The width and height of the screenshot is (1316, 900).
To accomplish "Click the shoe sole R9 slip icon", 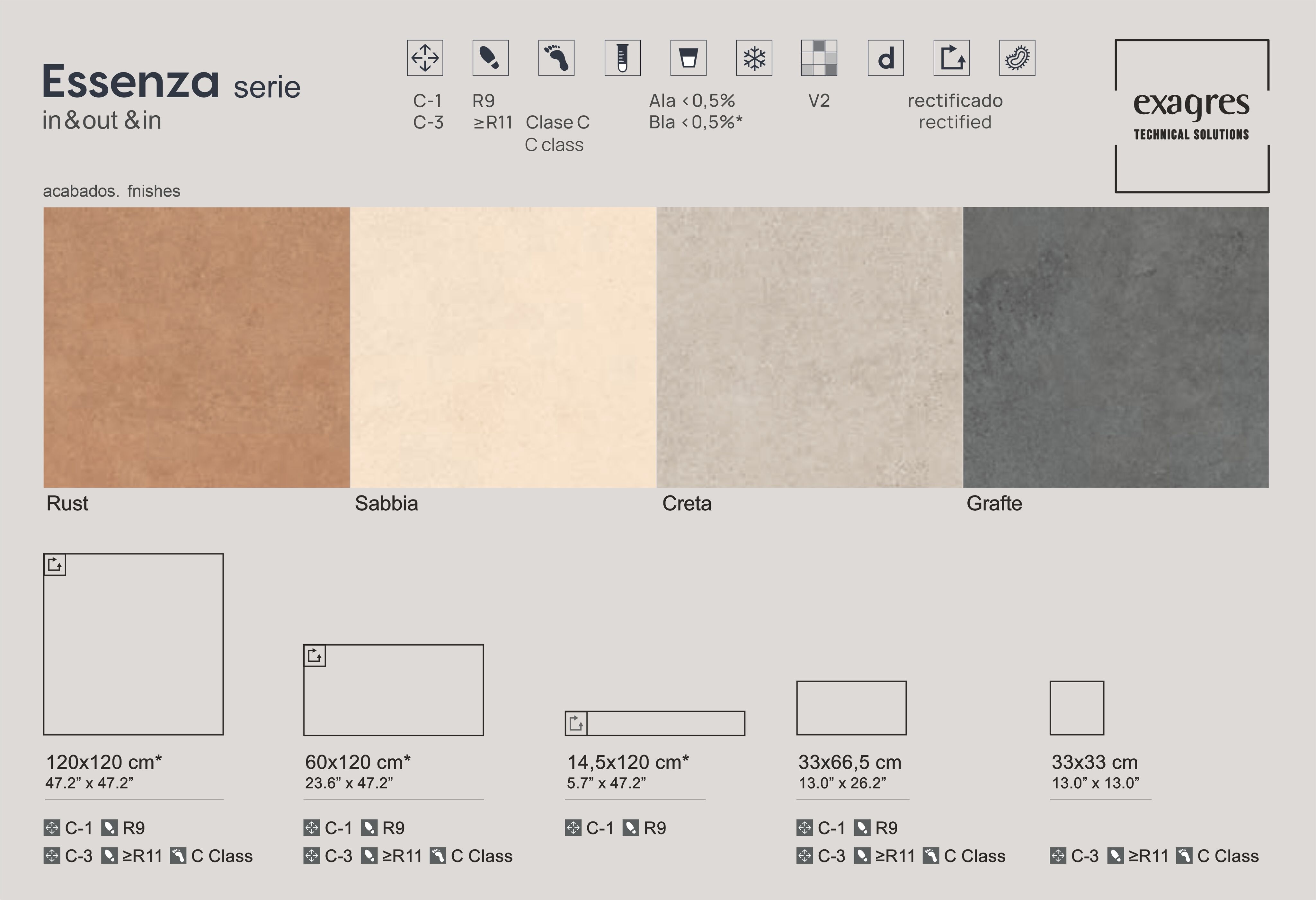I will pyautogui.click(x=490, y=58).
